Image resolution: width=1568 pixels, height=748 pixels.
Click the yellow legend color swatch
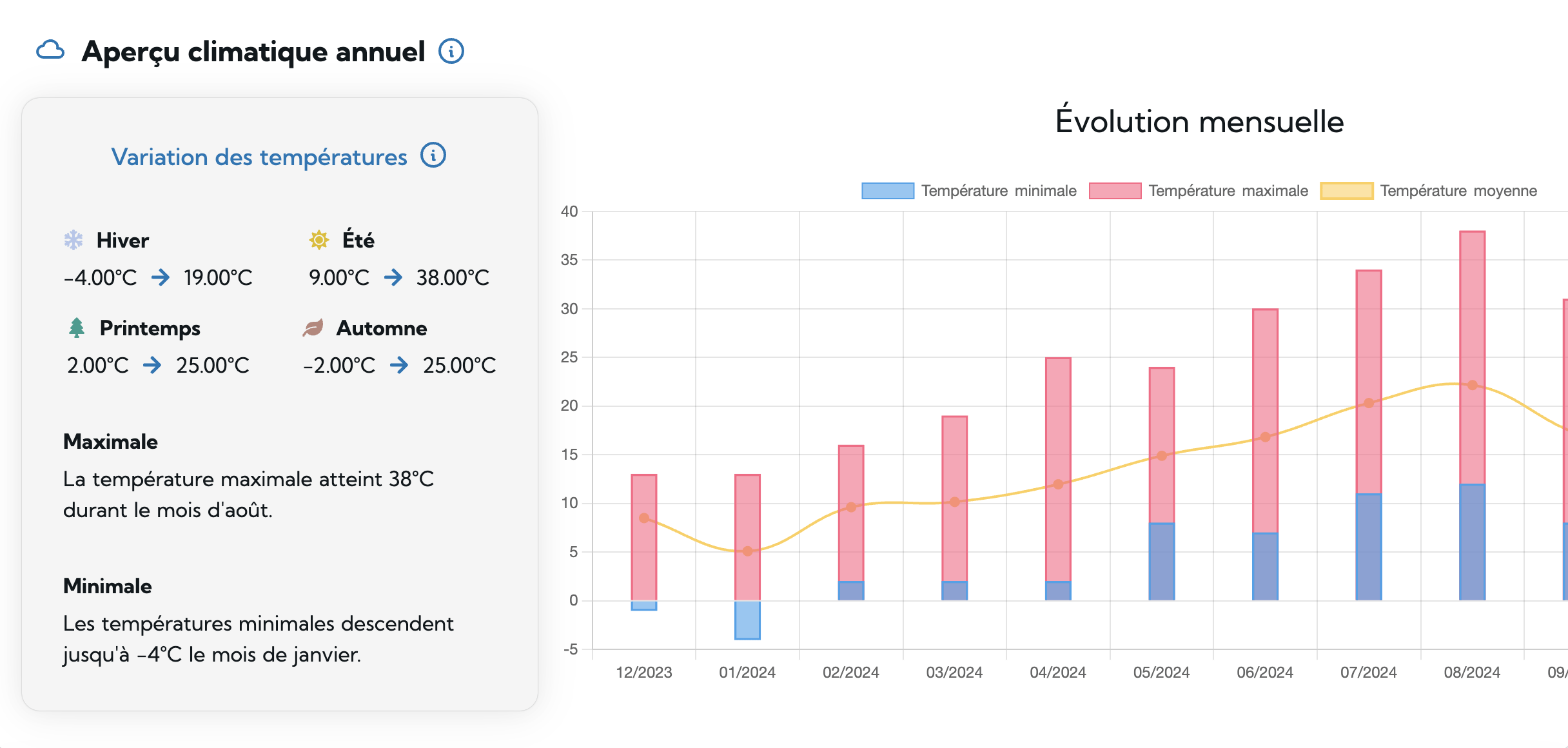click(x=1346, y=191)
